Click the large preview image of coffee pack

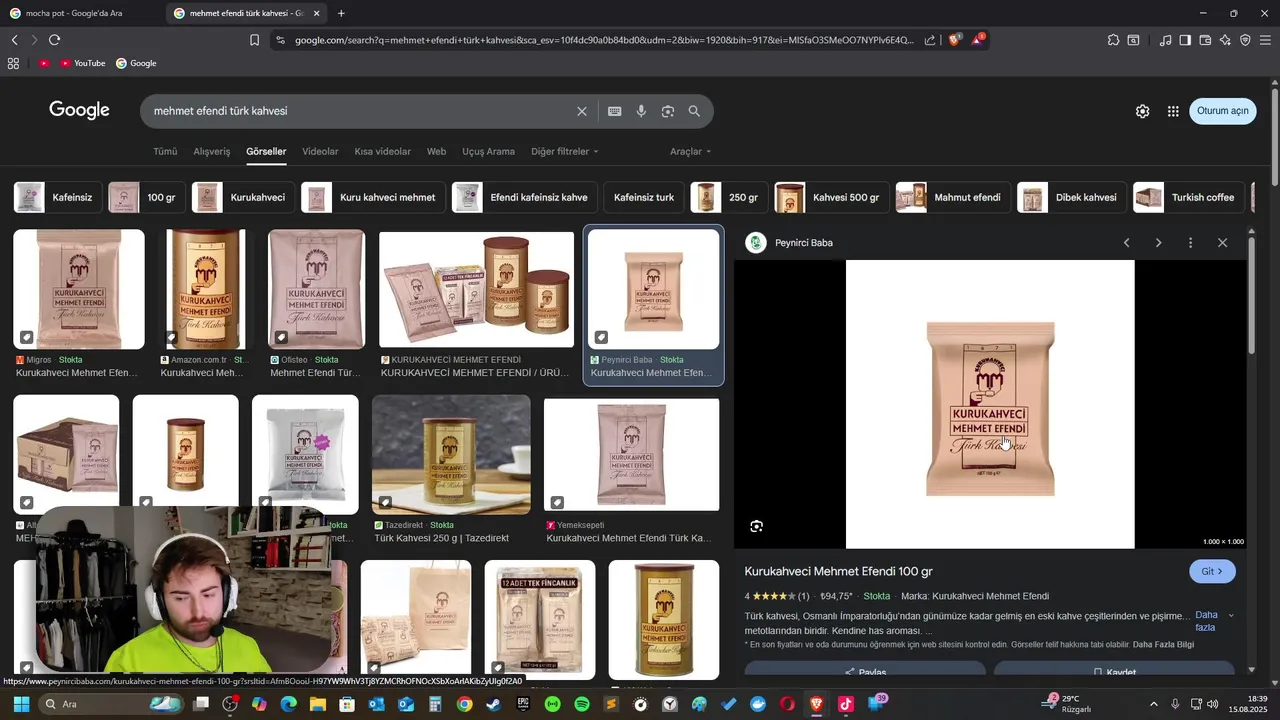tap(990, 404)
